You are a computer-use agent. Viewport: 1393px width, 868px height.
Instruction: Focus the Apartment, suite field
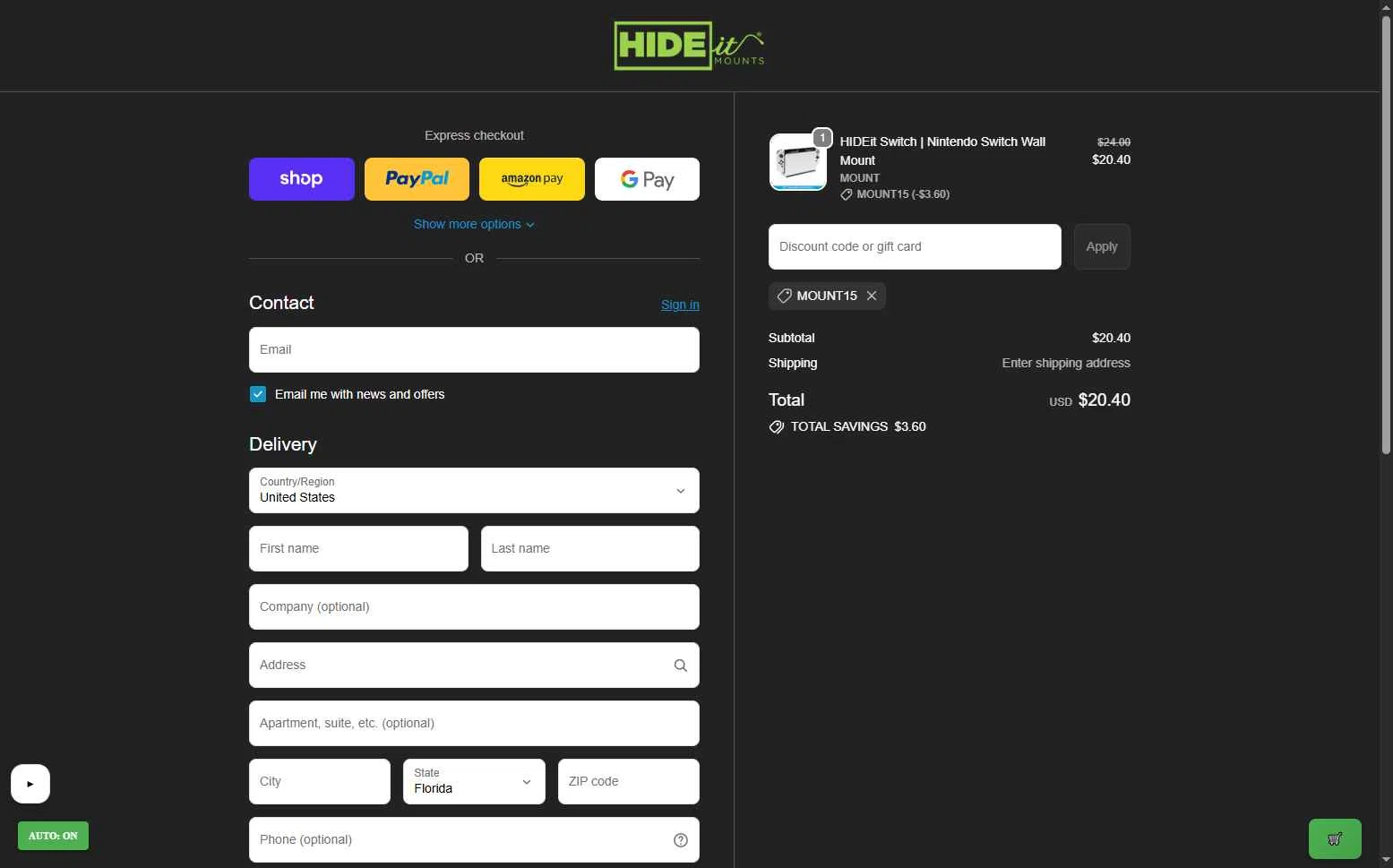point(474,723)
